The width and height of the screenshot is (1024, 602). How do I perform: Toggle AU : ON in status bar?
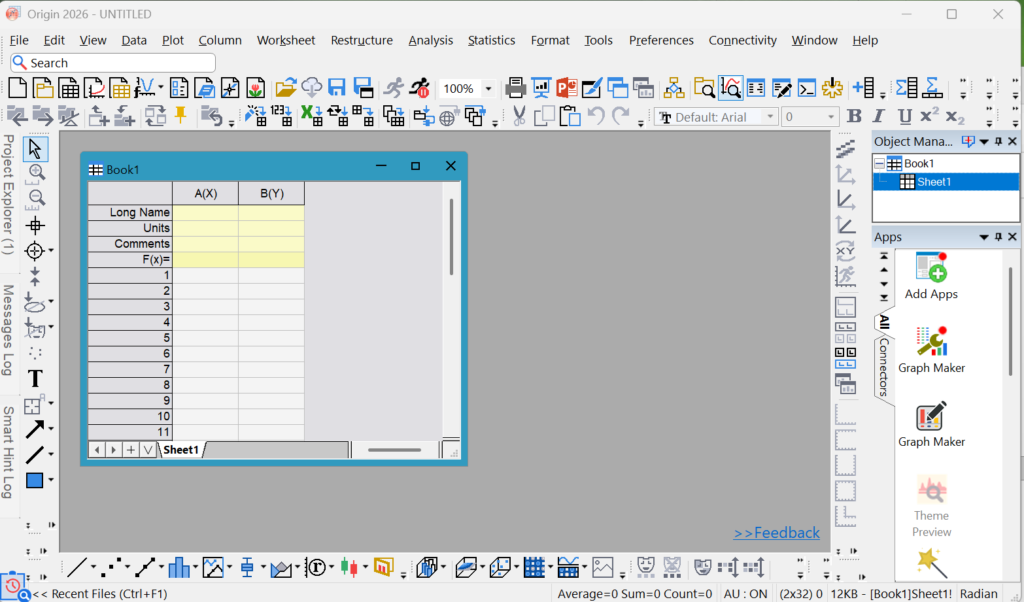tap(745, 594)
